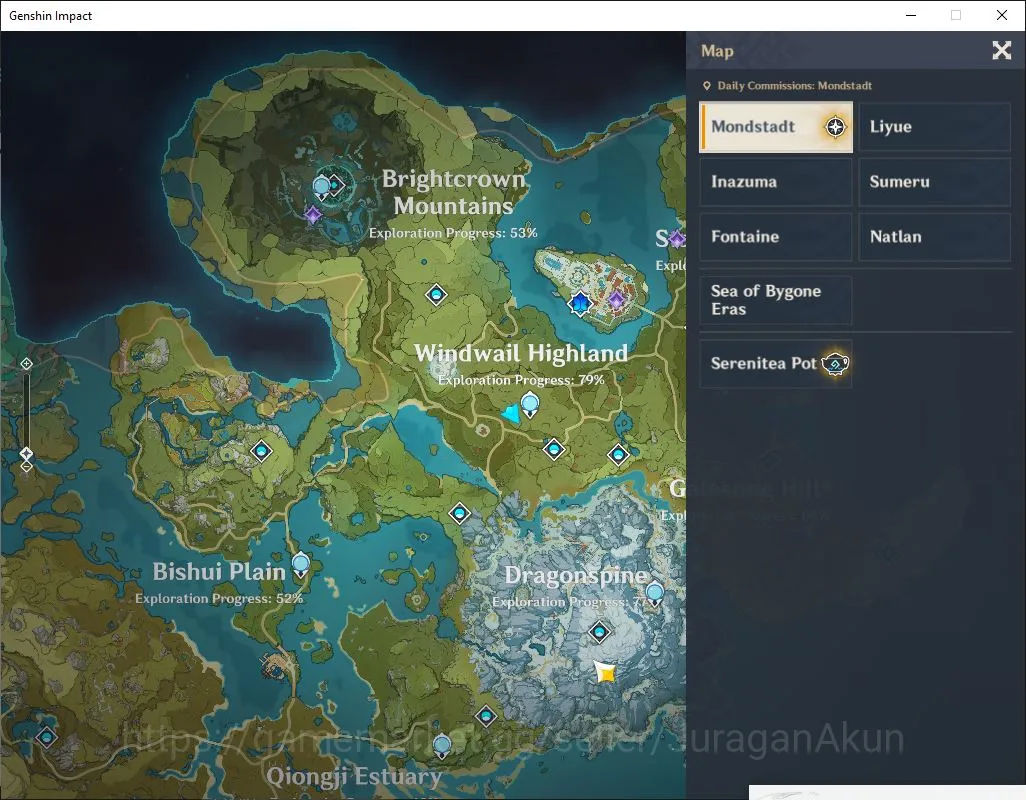Click the compass icon on the Mondstadt button
Image resolution: width=1026 pixels, height=800 pixels.
pyautogui.click(x=835, y=127)
